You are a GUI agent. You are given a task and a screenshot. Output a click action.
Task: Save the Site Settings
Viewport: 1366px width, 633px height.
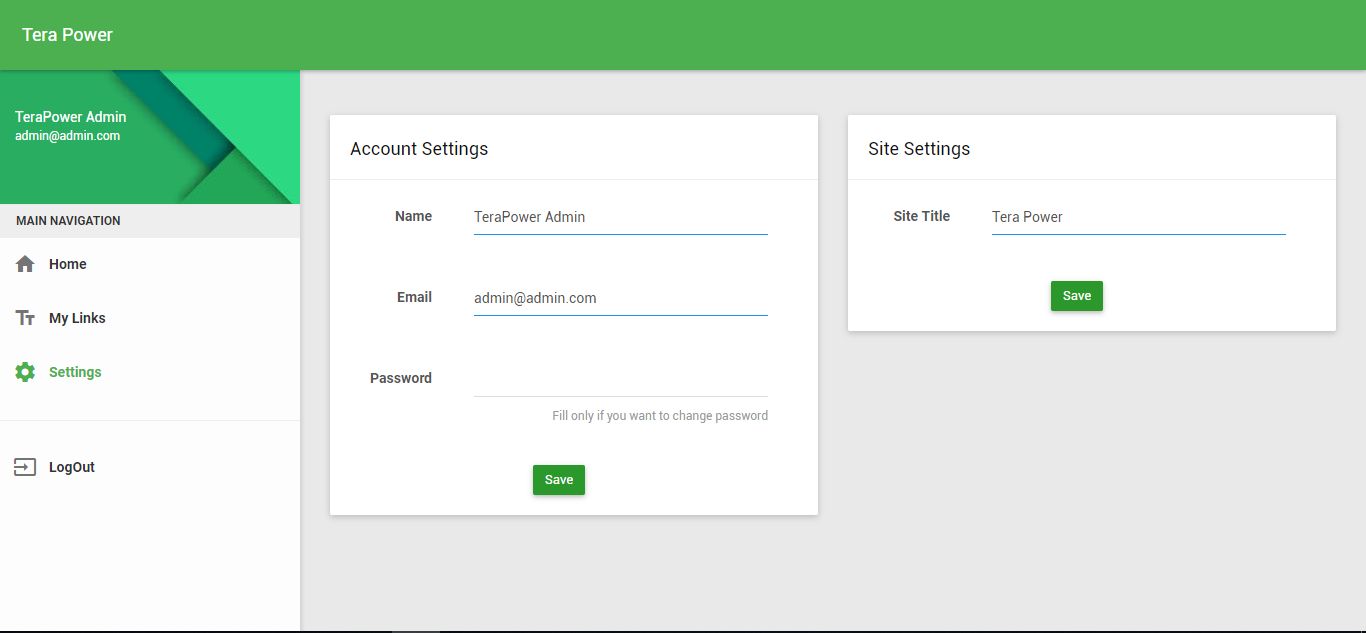click(1076, 295)
